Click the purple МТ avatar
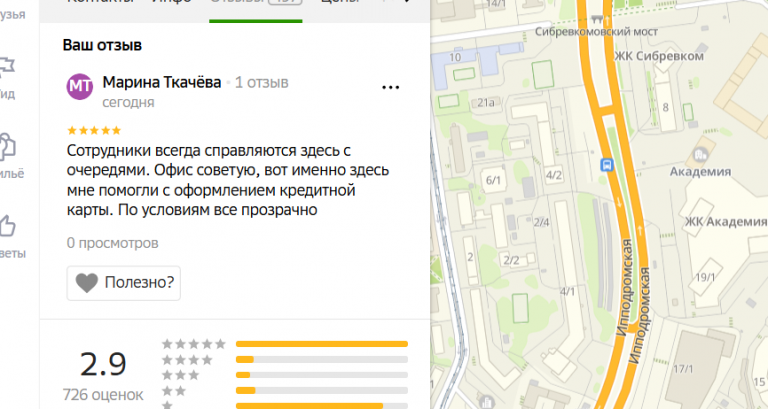Image resolution: width=768 pixels, height=409 pixels. (x=79, y=87)
